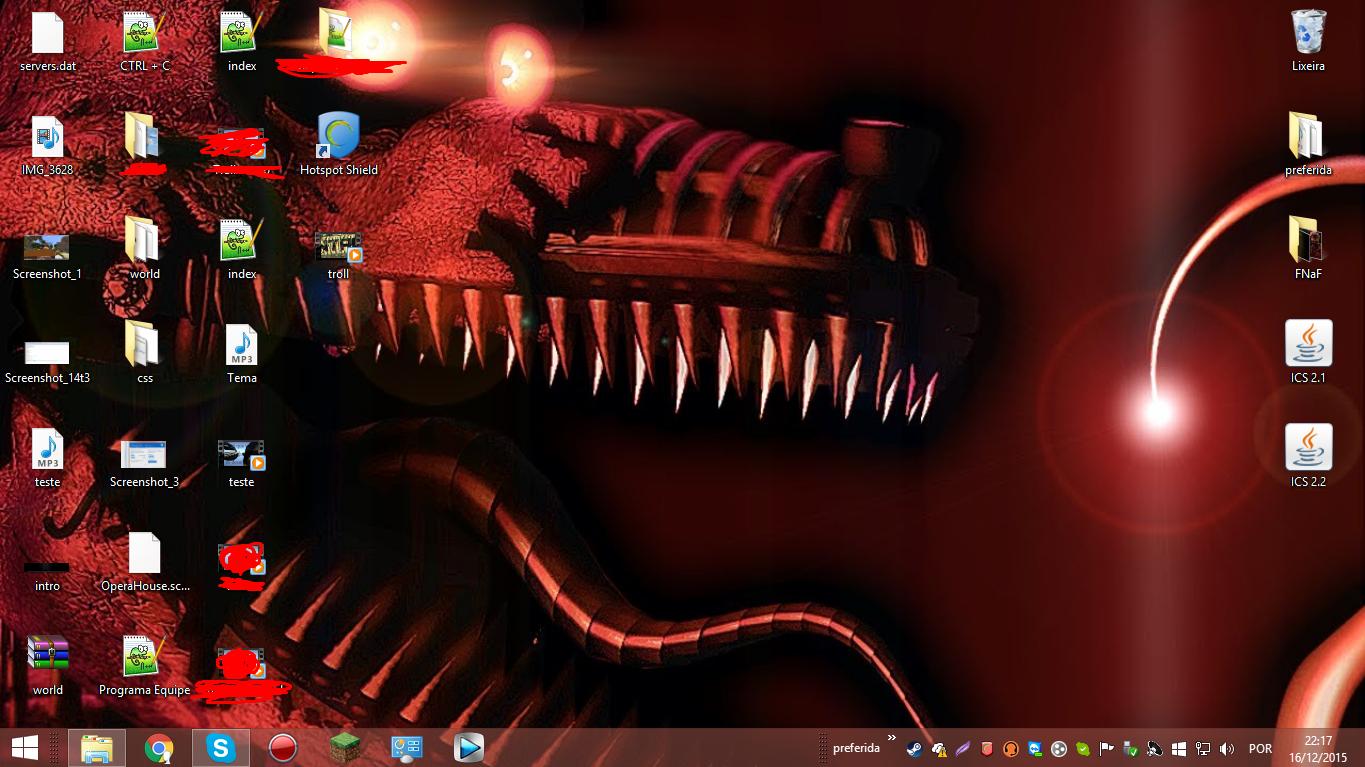
Task: Select the IMG_3628 media file
Action: [x=47, y=144]
